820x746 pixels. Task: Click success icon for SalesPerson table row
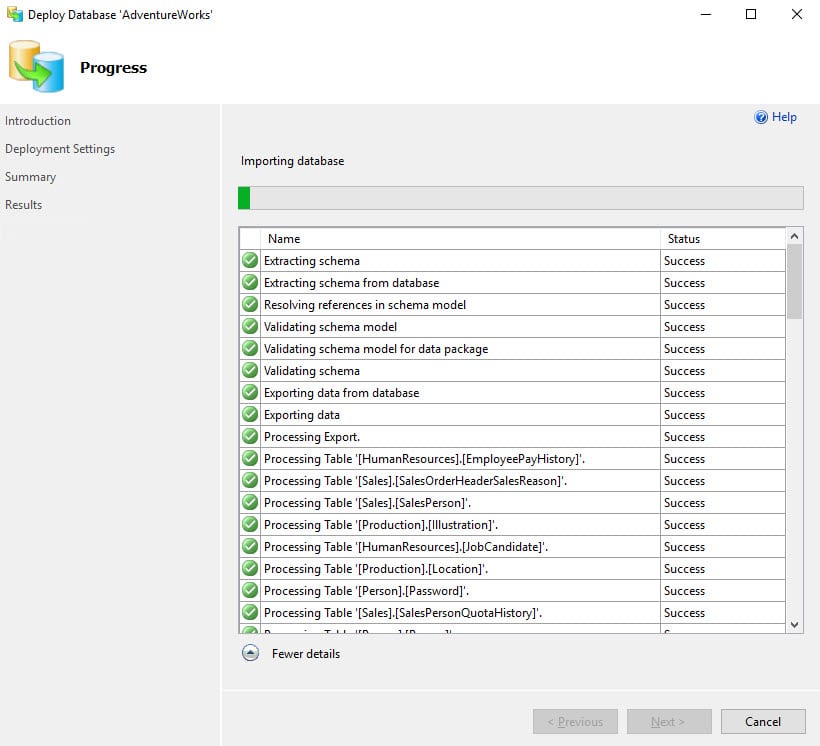250,502
